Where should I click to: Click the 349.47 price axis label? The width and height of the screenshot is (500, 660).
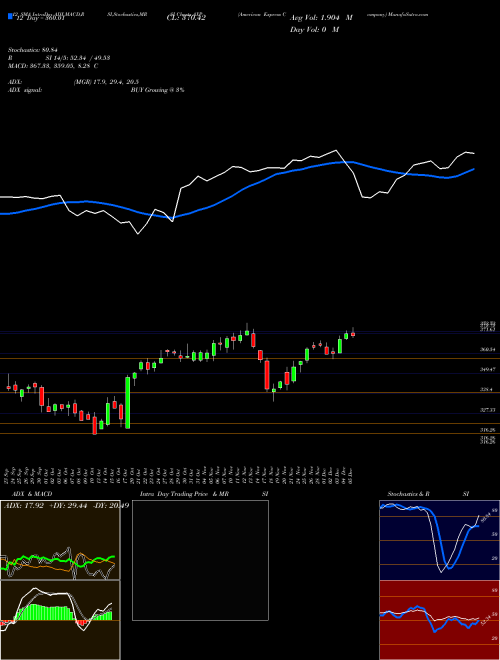[x=487, y=369]
